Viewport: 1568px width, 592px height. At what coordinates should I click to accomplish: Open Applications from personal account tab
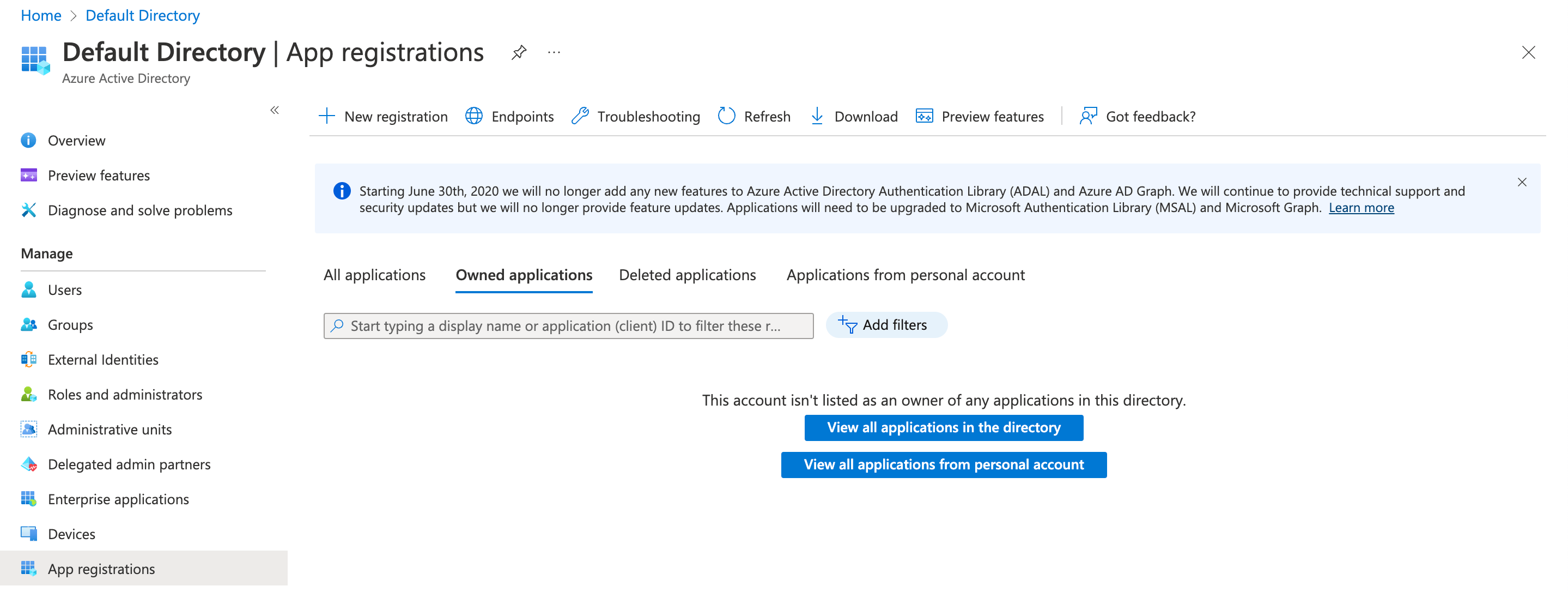point(905,275)
